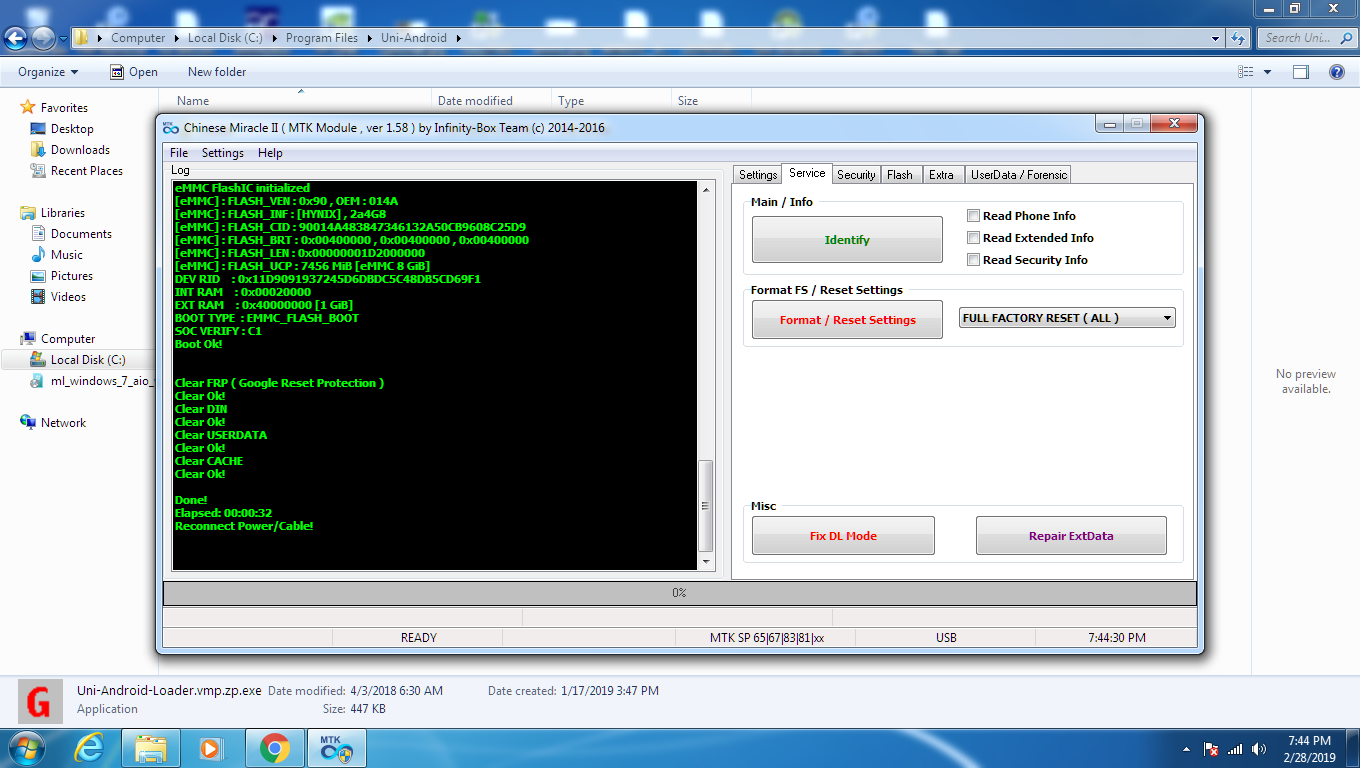The image size is (1360, 768).
Task: Click the Fix DL Mode button
Action: (843, 536)
